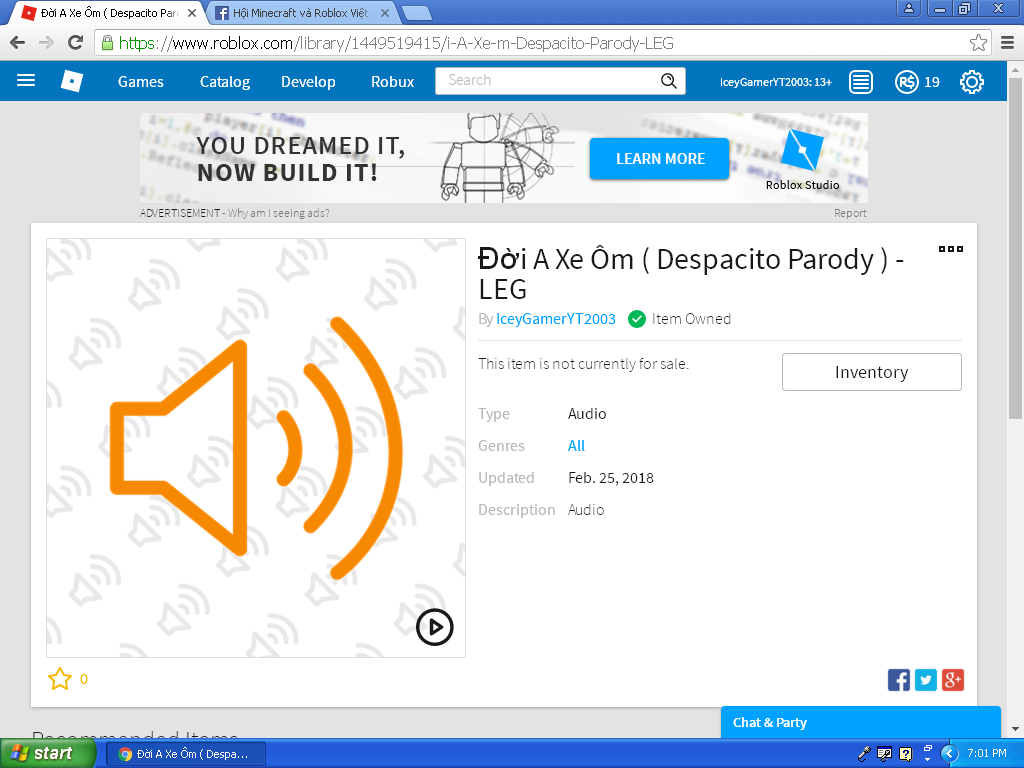1024x768 pixels.
Task: Click the monitor tray icon in taskbar
Action: (x=884, y=754)
